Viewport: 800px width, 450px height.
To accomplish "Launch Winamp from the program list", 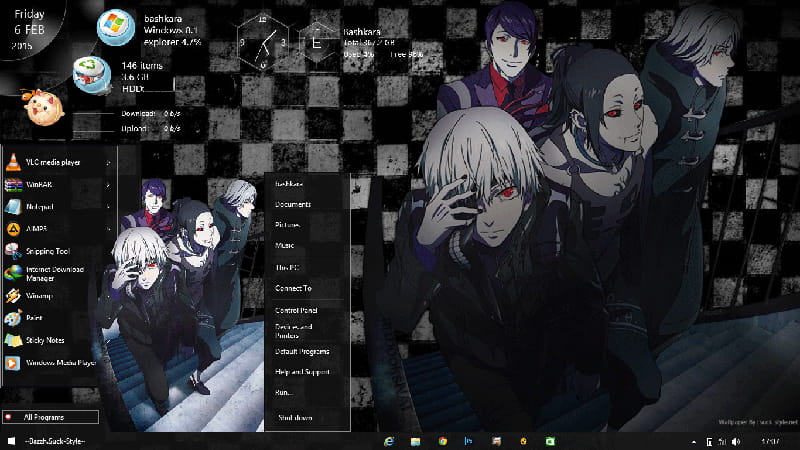I will tap(40, 296).
